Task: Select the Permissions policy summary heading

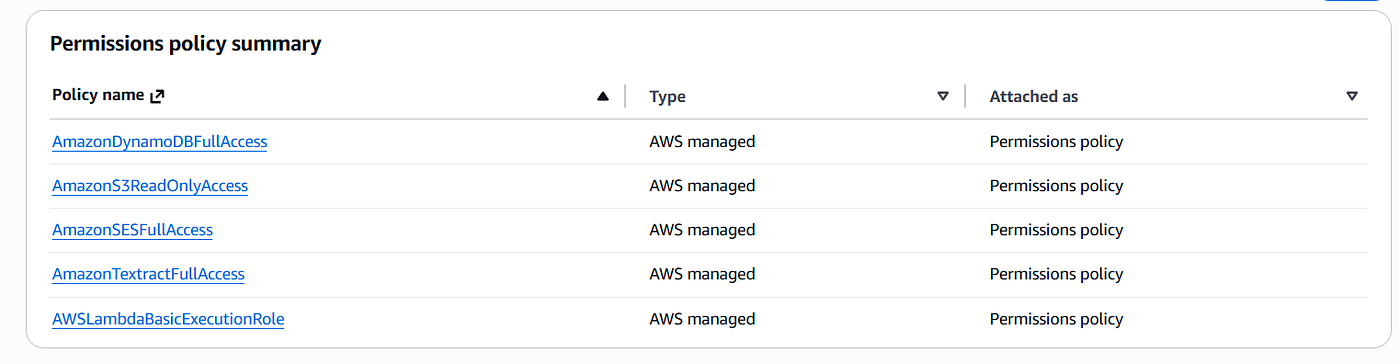Action: (x=186, y=43)
